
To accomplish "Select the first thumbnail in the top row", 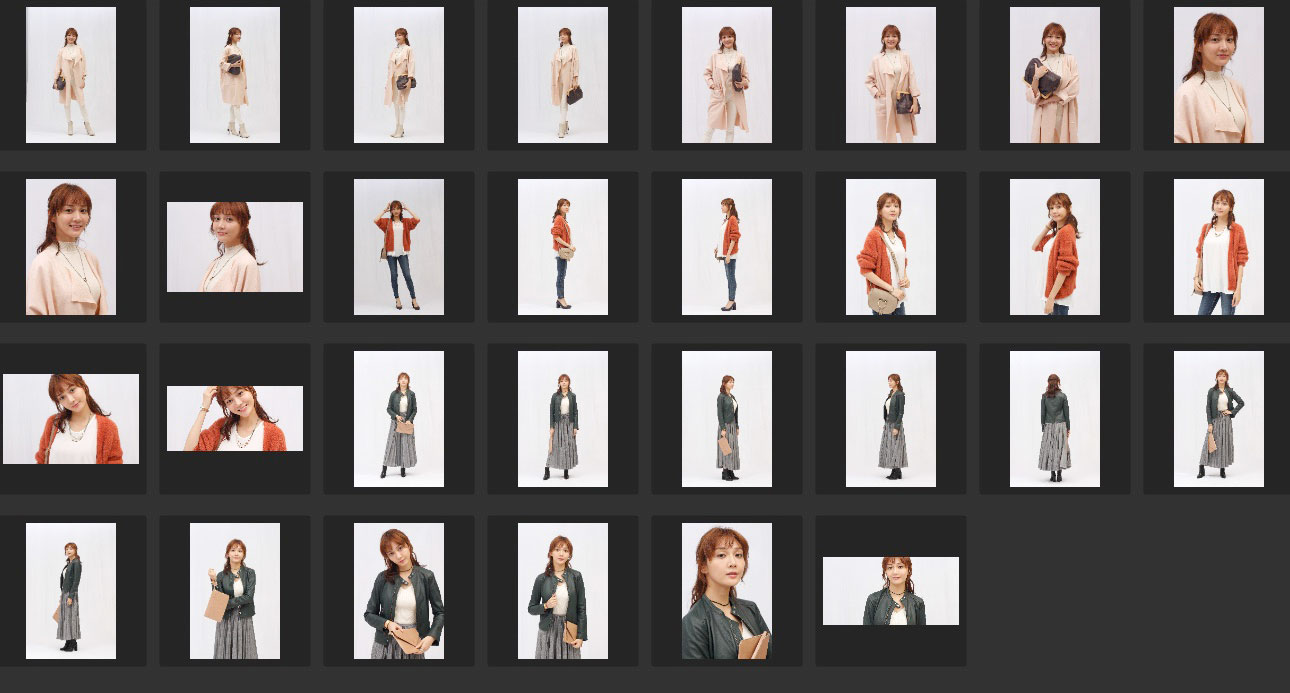I will [x=71, y=75].
